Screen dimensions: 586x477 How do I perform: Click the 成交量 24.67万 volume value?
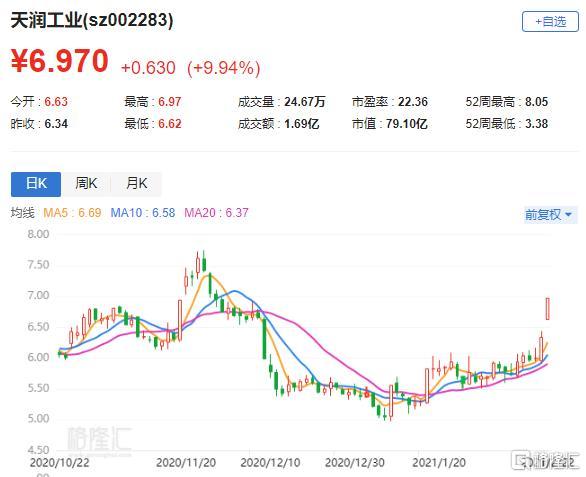[x=281, y=102]
